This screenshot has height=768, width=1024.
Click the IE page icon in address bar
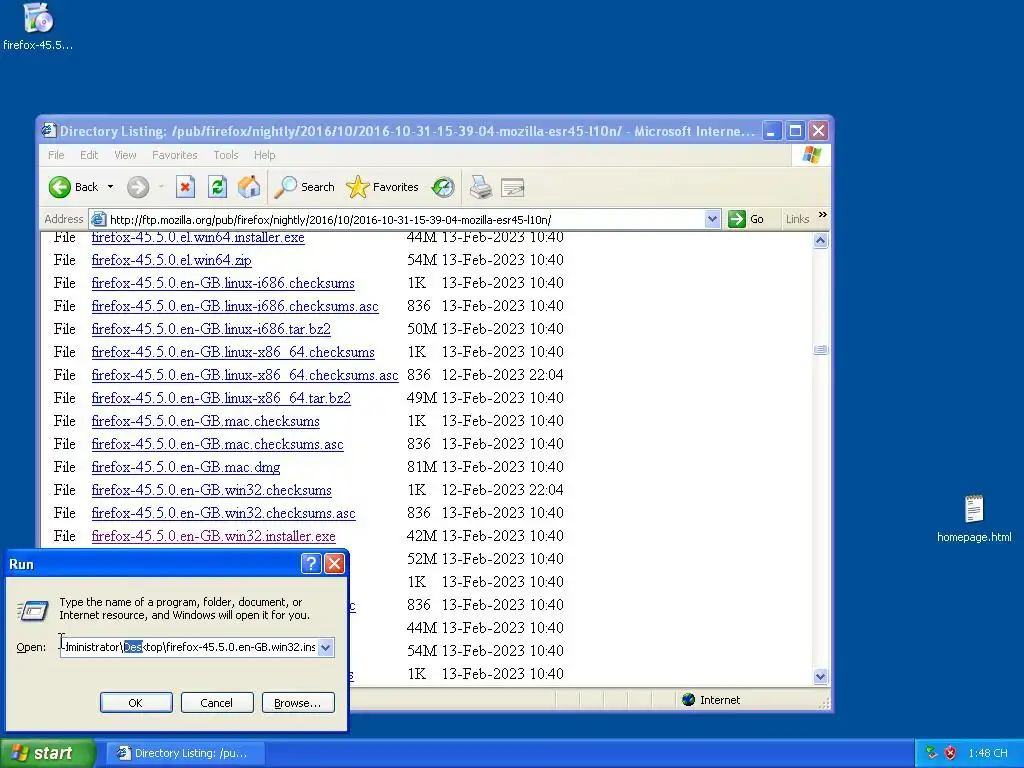pyautogui.click(x=98, y=219)
